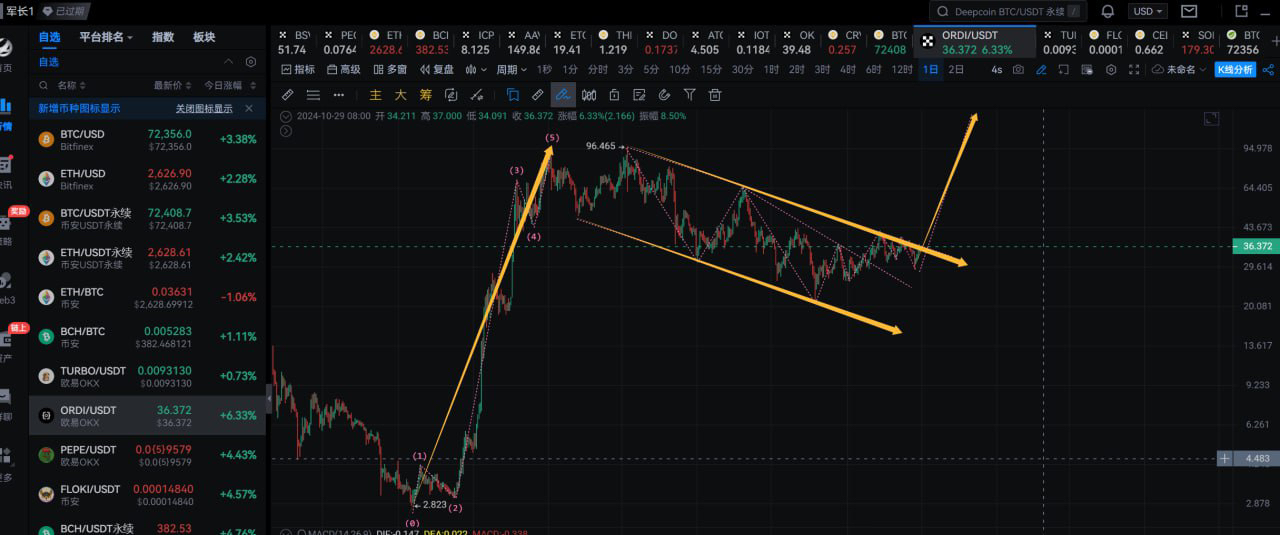Viewport: 1280px width, 535px height.
Task: Enter fullscreen chart mode
Action: [x=1134, y=70]
